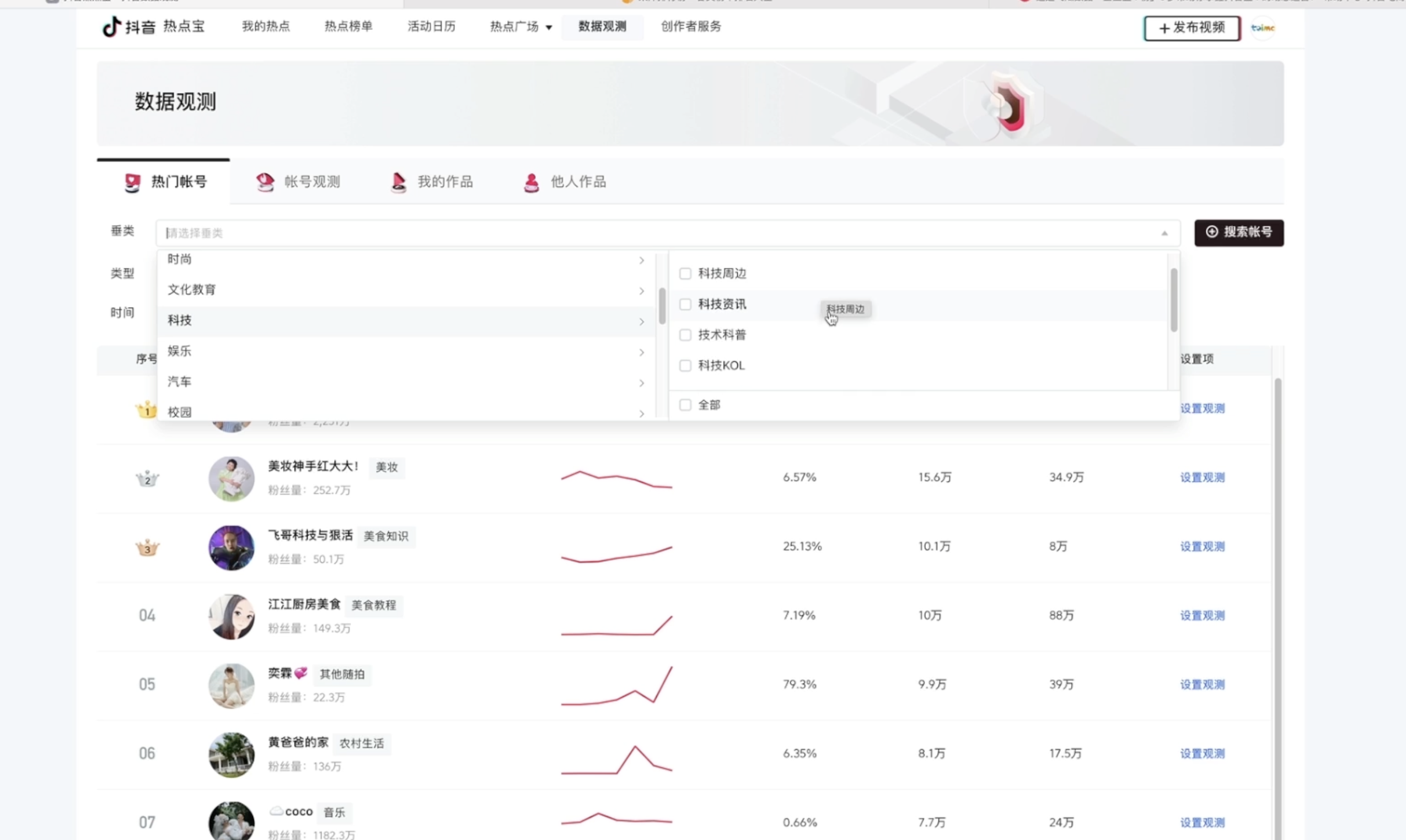The height and width of the screenshot is (840, 1406).
Task: Click the rank 3 bronze crown icon
Action: pos(147,547)
